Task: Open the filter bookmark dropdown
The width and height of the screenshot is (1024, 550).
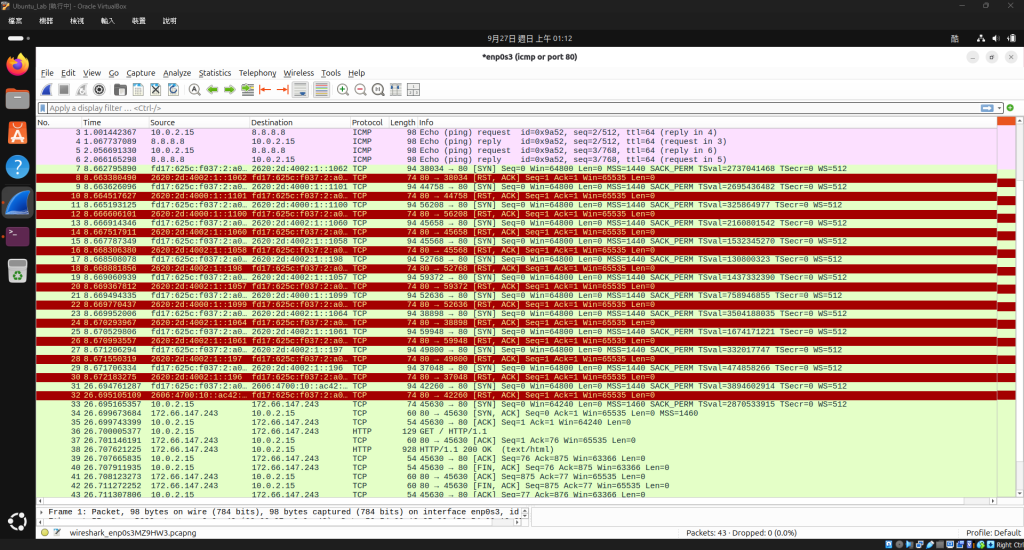Action: tap(43, 108)
